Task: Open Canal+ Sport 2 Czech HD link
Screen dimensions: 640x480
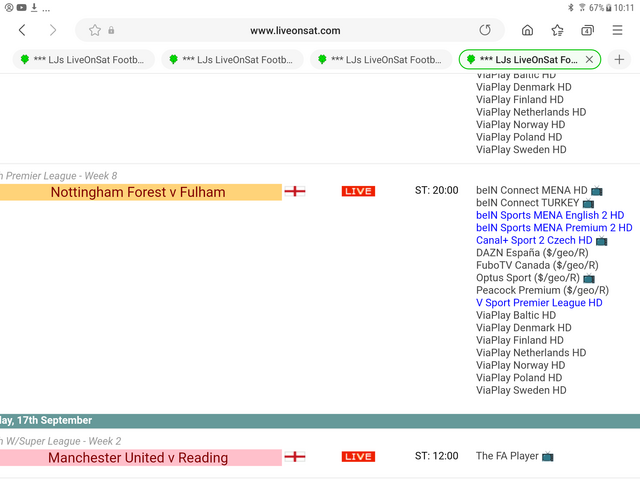Action: coord(534,240)
